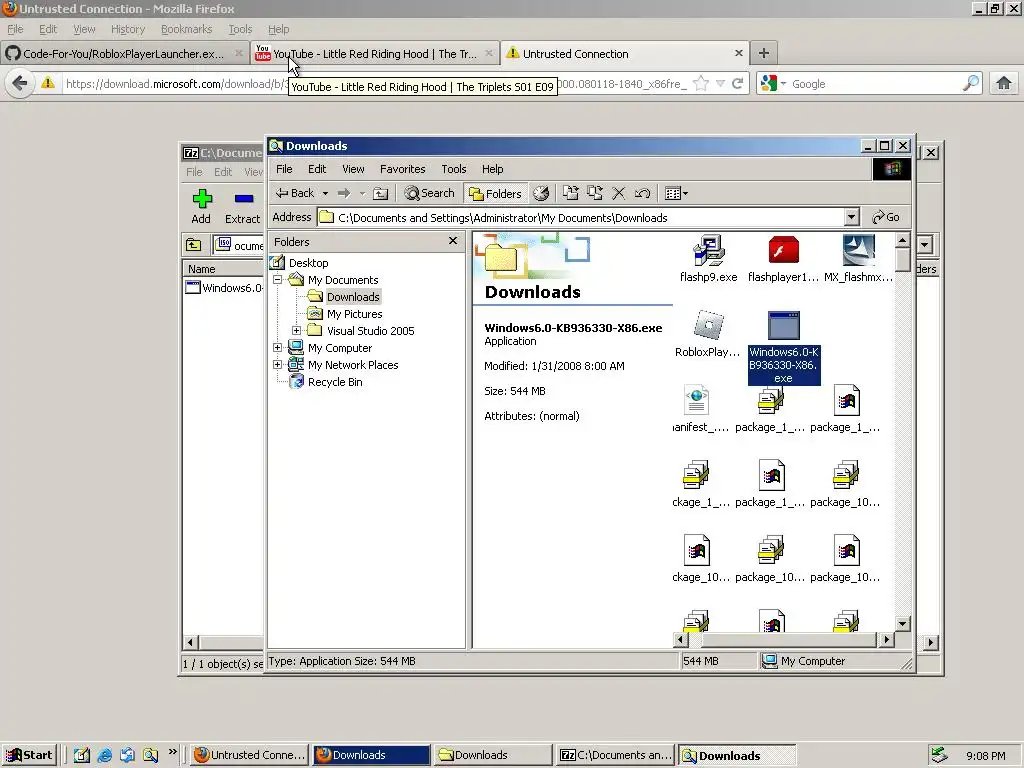Viewport: 1024px width, 768px height.
Task: Select flashp9.exe file icon
Action: (708, 259)
